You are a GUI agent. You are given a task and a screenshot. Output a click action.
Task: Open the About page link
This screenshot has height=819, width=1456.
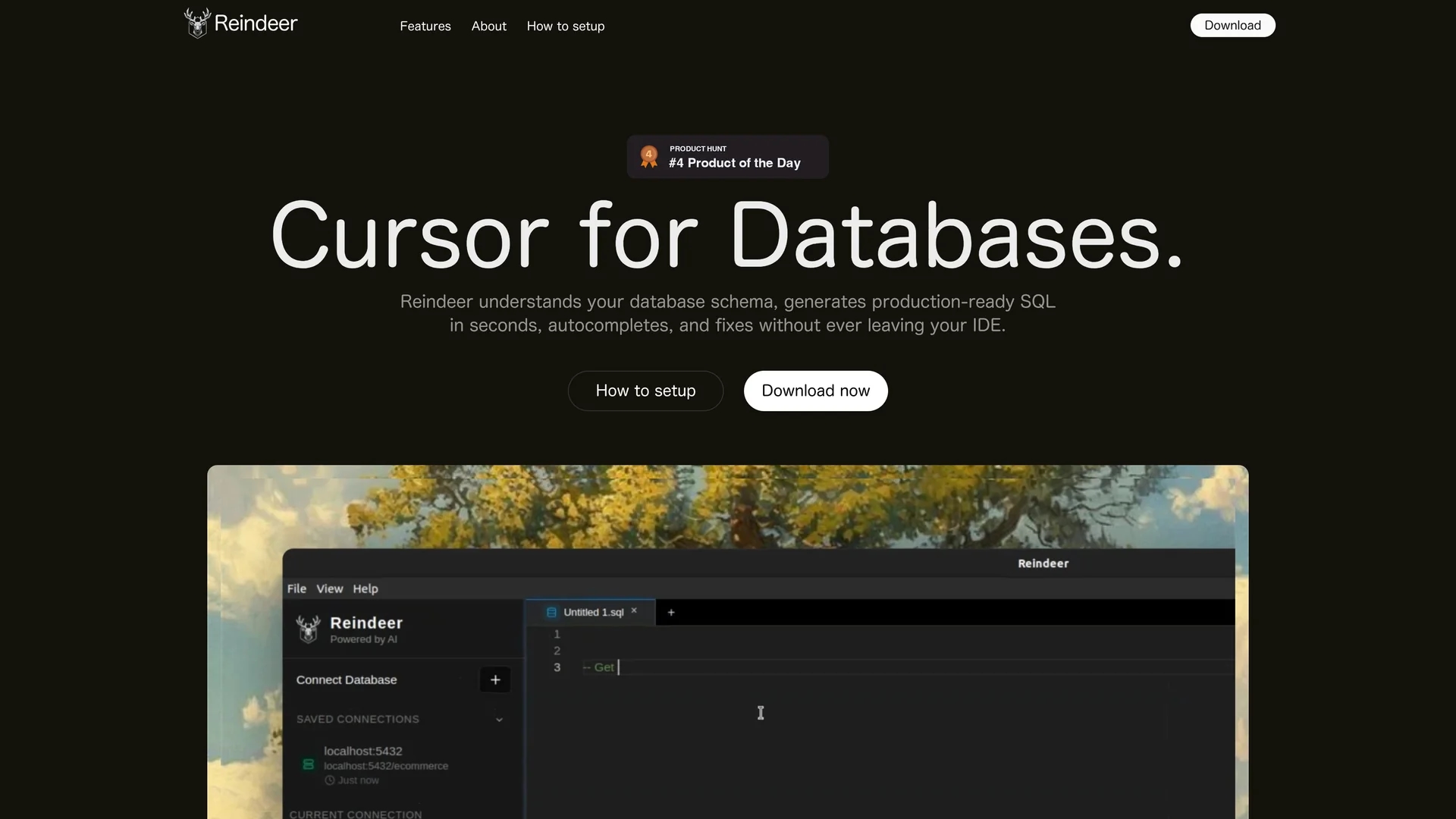(489, 26)
